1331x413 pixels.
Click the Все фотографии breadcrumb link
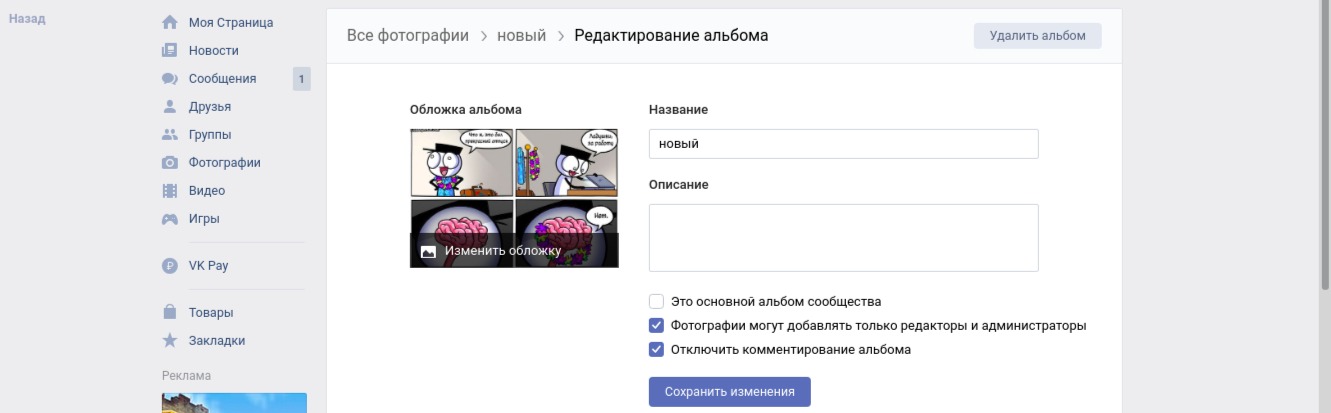click(x=408, y=36)
